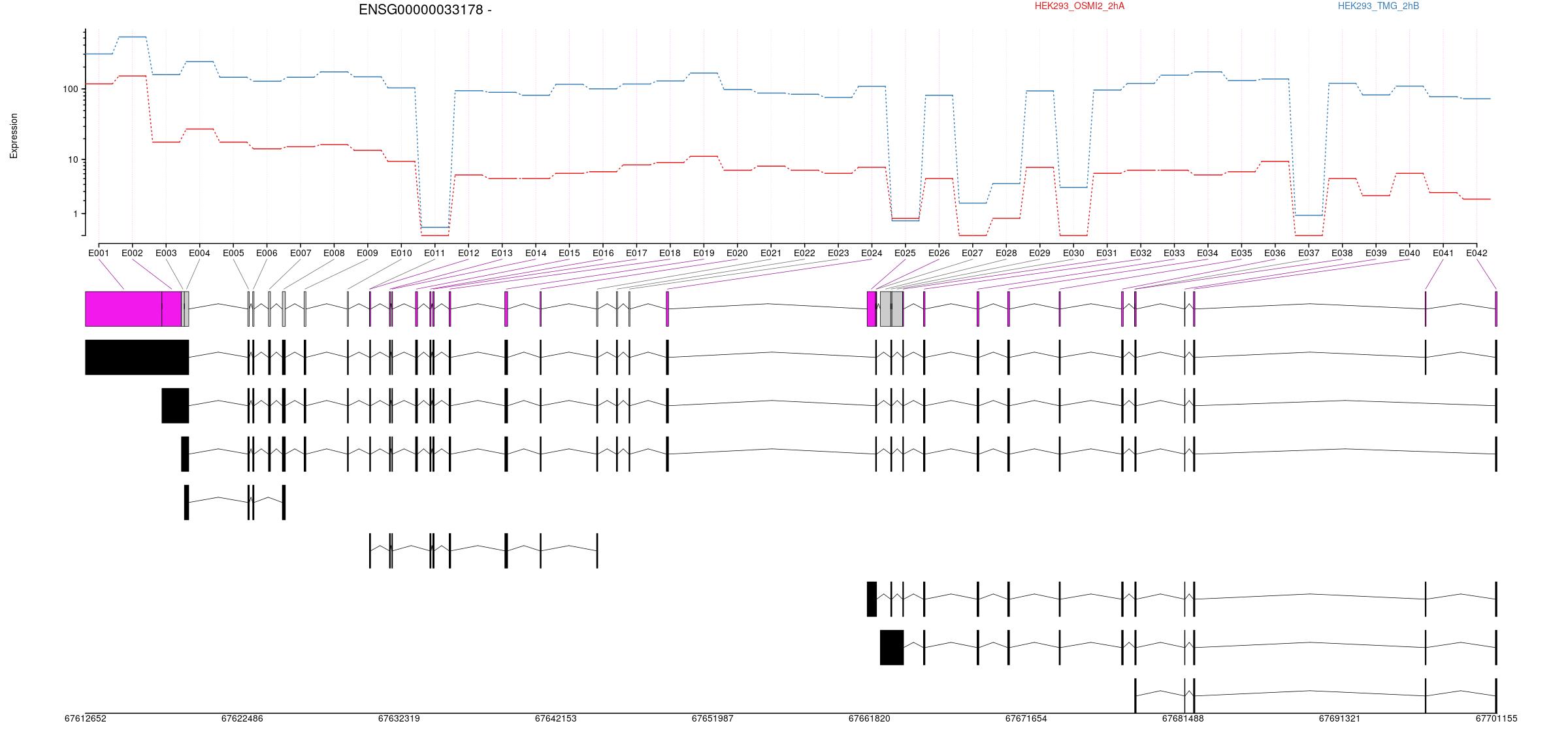Click exon label E010
This screenshot has height=732, width=1568.
click(x=401, y=253)
